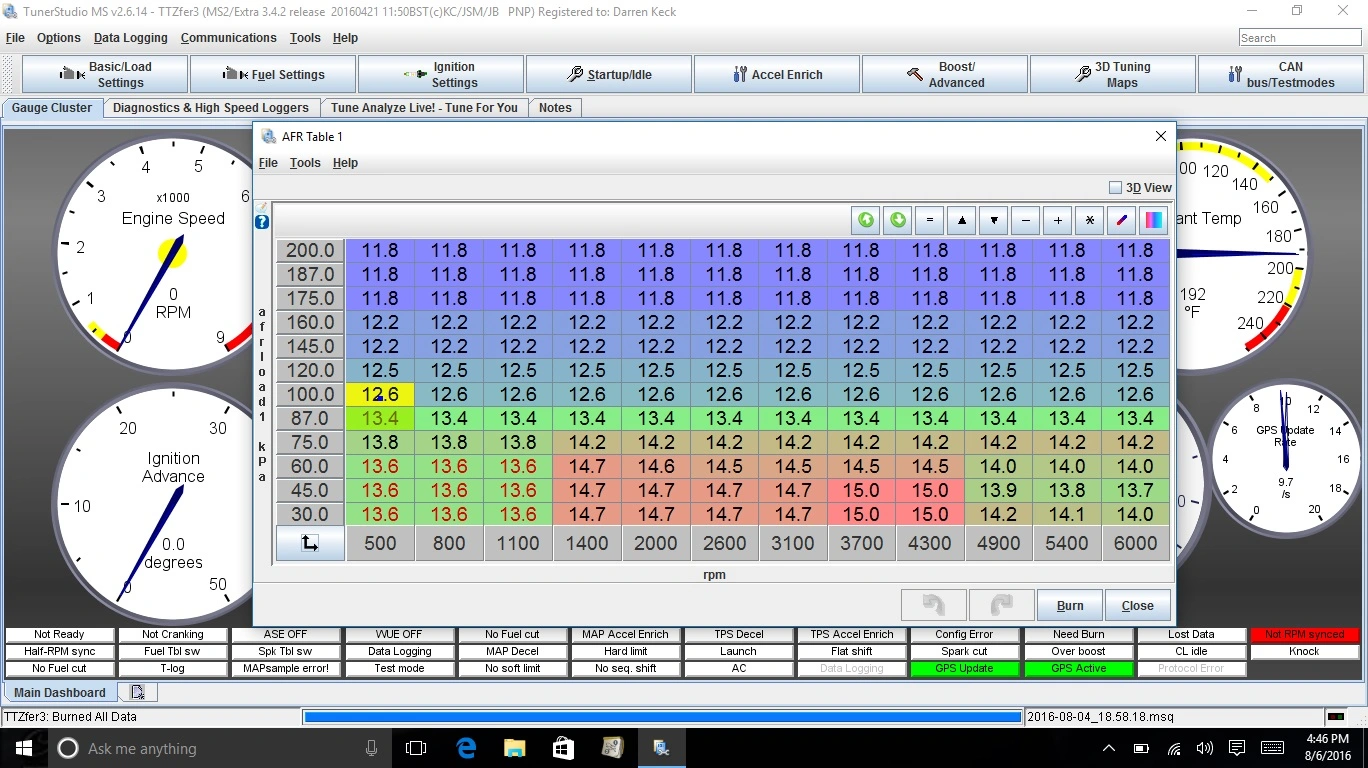Select the Main Dashboard tab
Image resolution: width=1368 pixels, height=768 pixels.
[60, 692]
